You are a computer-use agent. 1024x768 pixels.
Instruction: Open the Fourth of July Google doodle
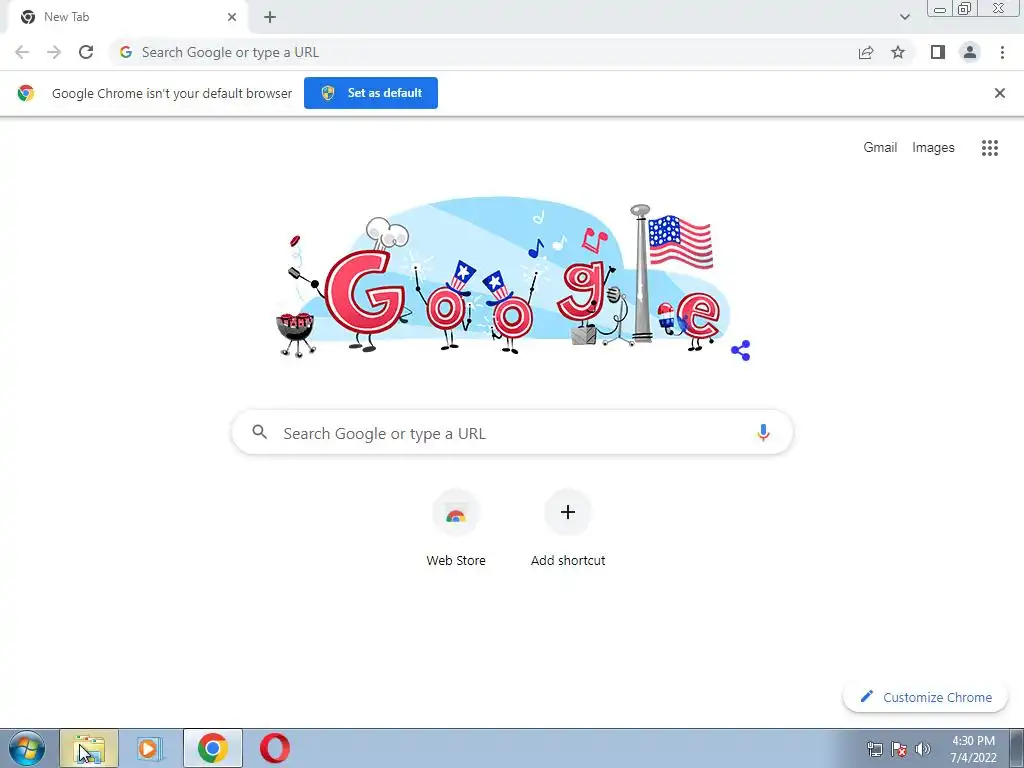click(x=504, y=278)
